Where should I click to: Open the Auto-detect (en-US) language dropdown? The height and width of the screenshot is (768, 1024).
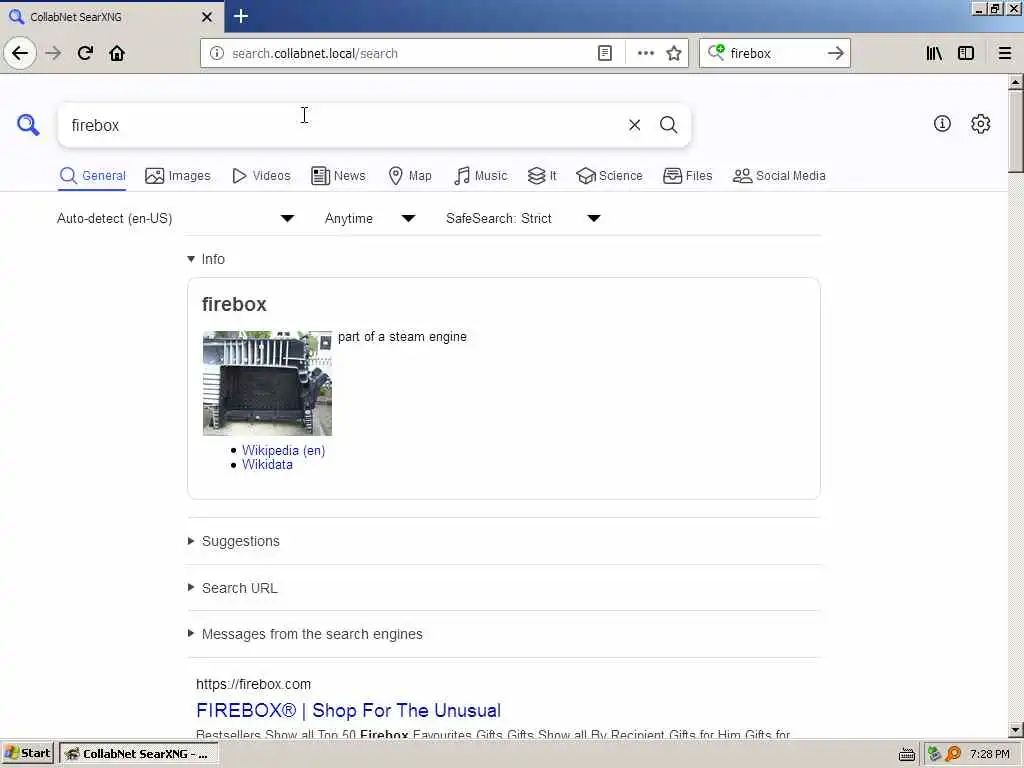click(176, 218)
